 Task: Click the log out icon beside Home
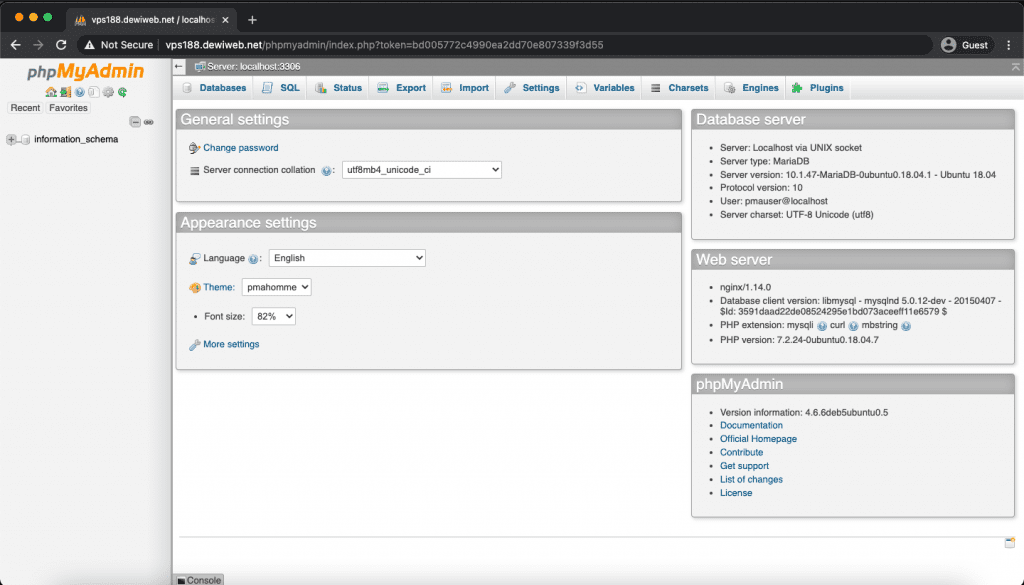coord(65,92)
